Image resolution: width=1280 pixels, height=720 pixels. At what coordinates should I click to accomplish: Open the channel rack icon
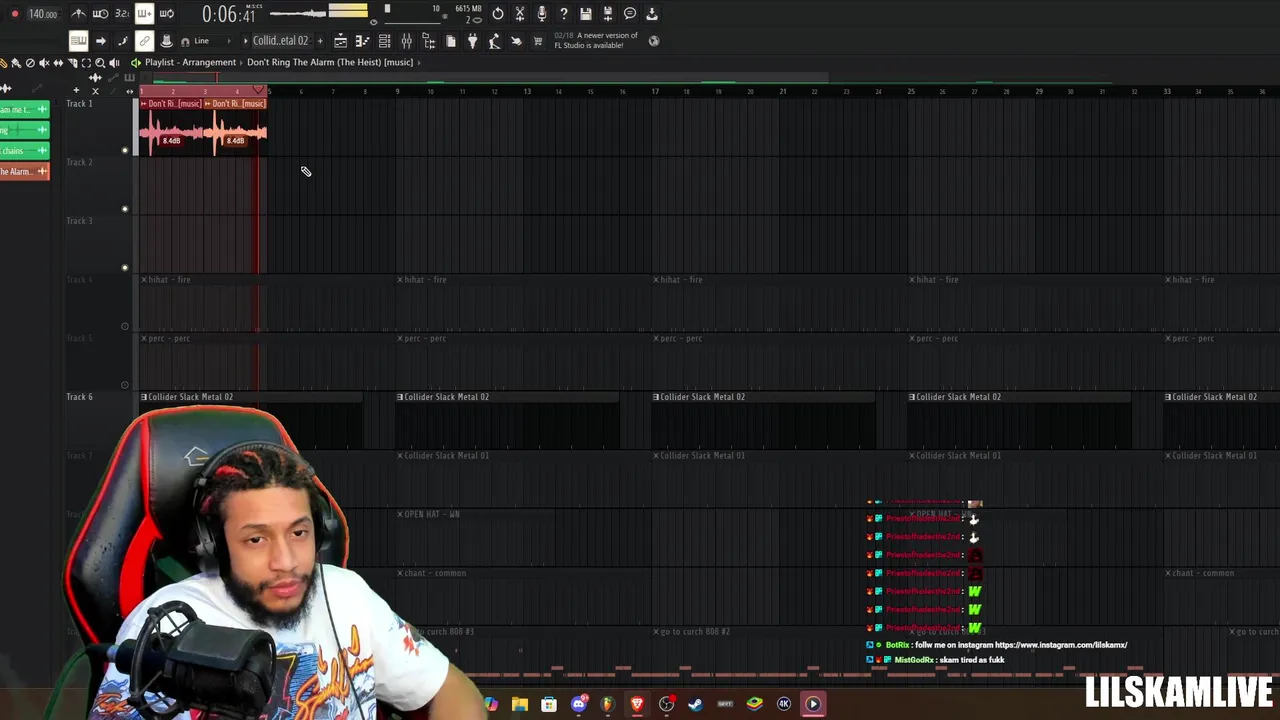point(385,41)
